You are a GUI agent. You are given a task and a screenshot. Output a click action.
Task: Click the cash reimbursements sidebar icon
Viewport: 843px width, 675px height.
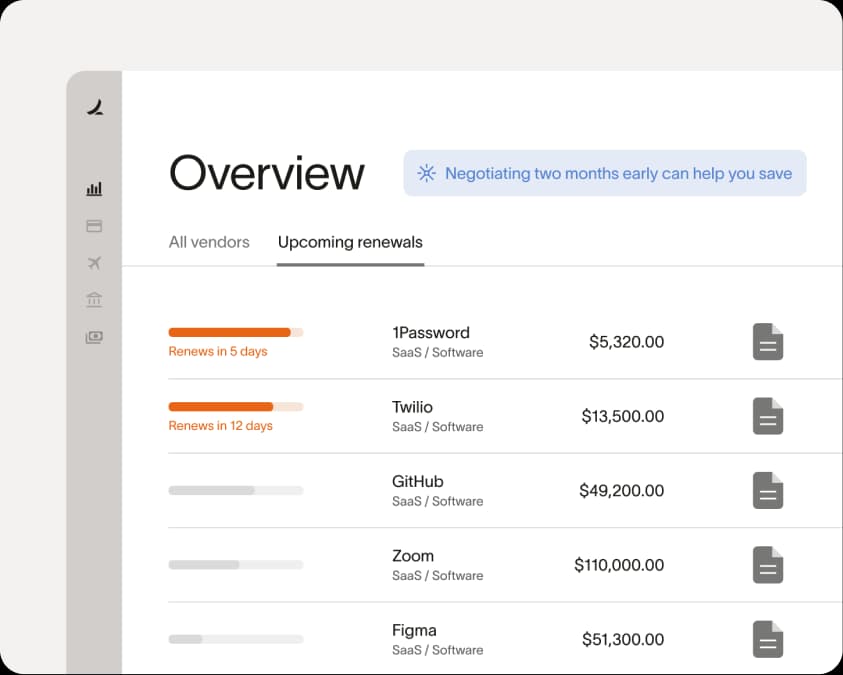click(x=94, y=337)
